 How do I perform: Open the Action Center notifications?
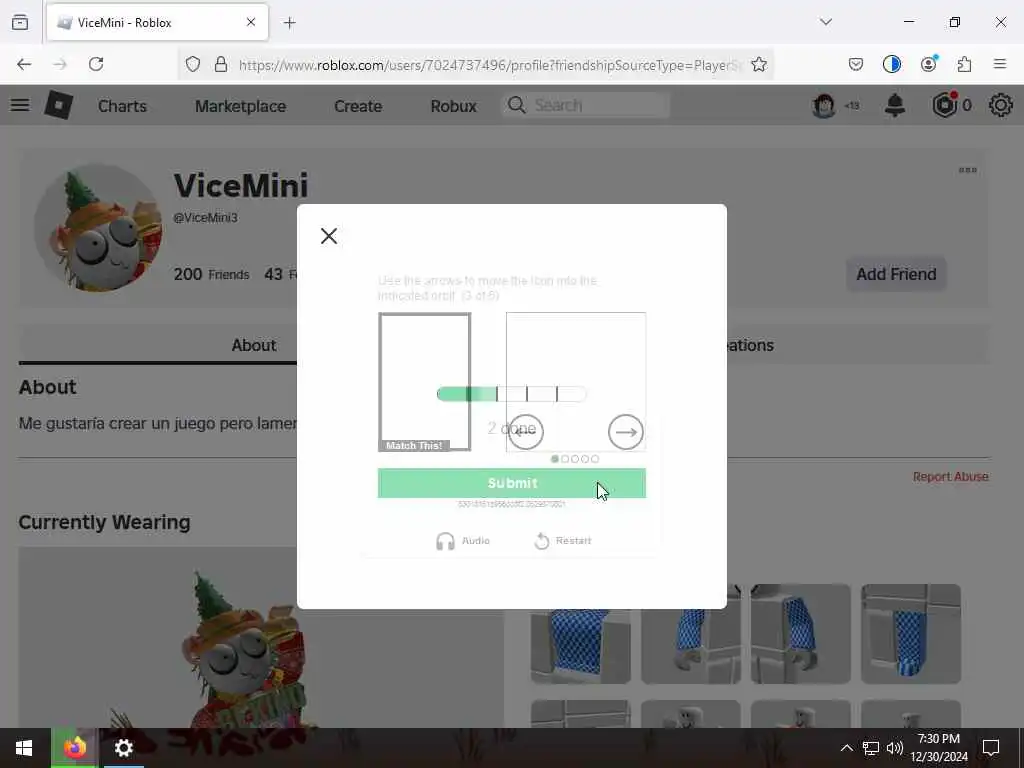(x=991, y=748)
